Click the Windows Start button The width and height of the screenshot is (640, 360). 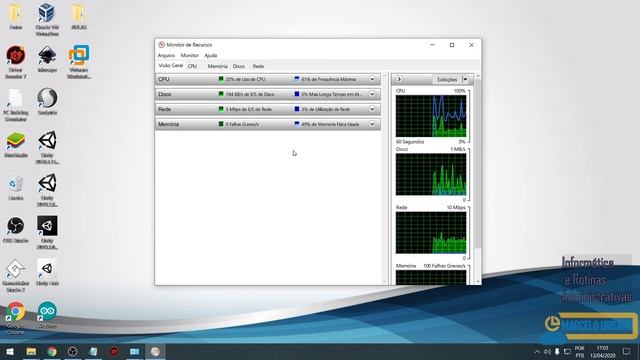10,351
